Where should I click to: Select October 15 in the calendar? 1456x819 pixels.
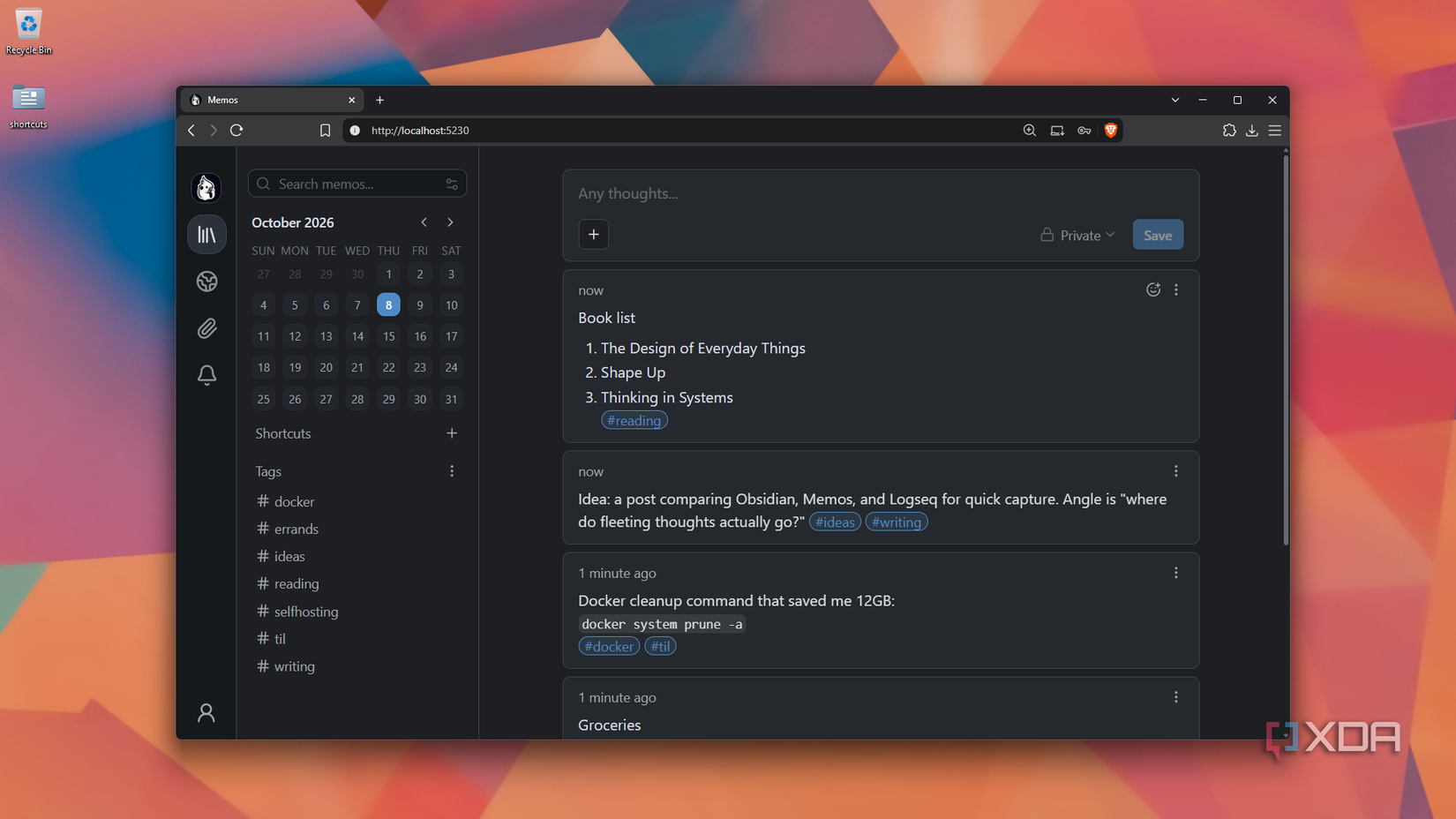point(388,336)
